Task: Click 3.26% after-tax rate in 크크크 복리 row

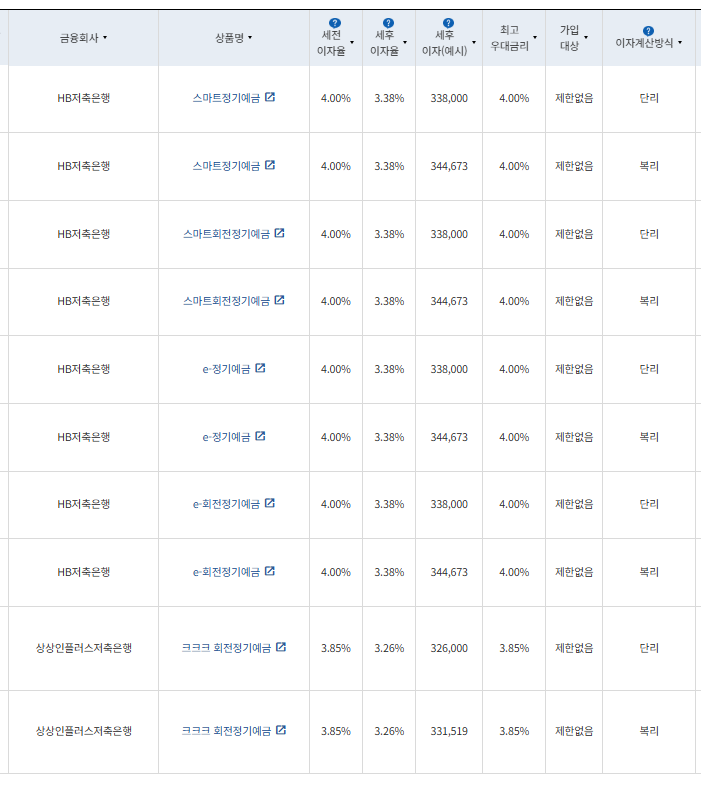Action: [389, 731]
